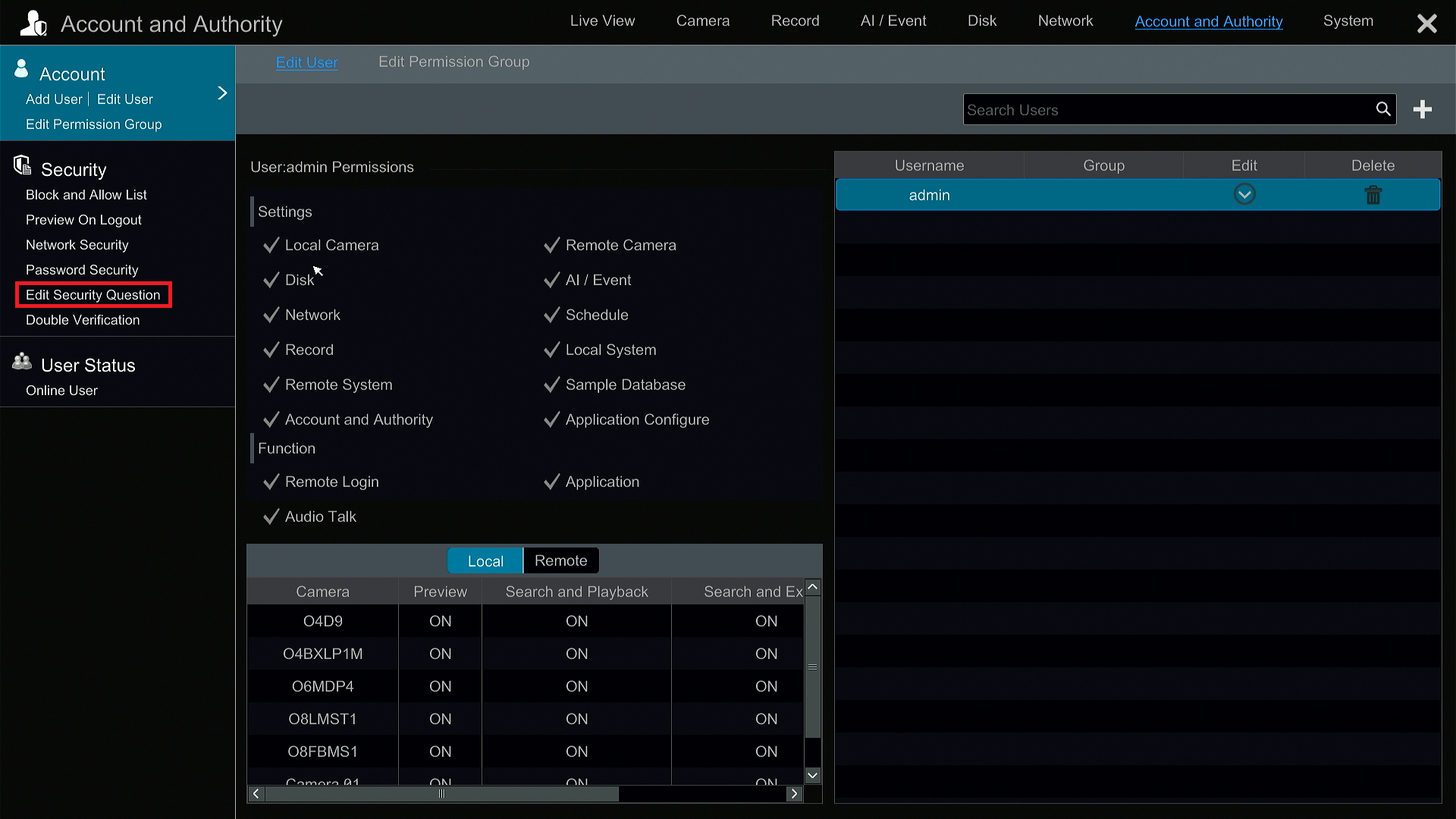Click the User Status people icon
The width and height of the screenshot is (1456, 819).
point(22,362)
